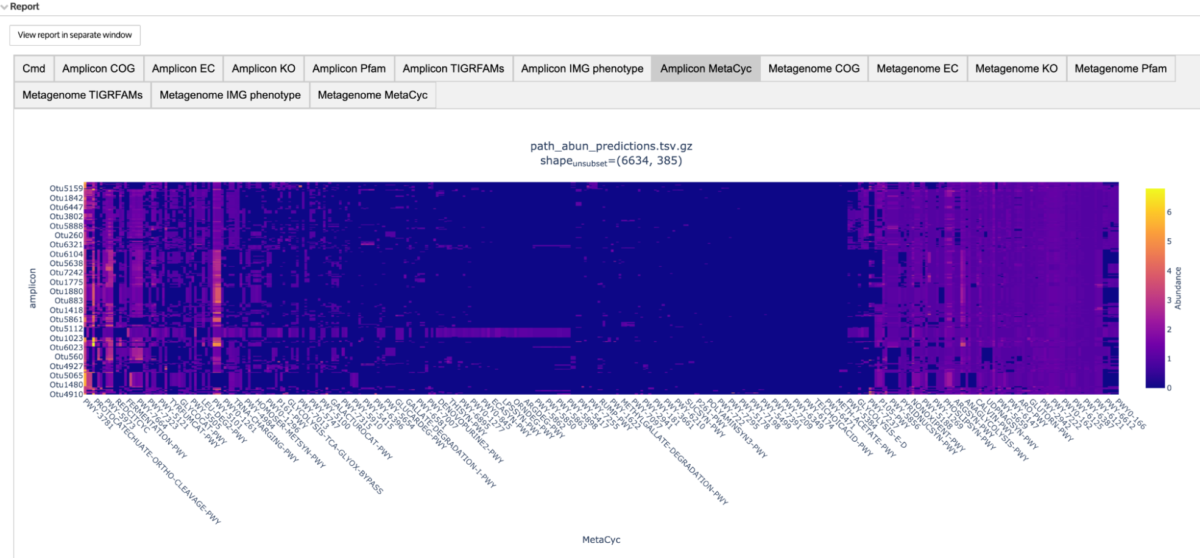Switch to Metagenome COG tab
This screenshot has width=1200, height=558.
pyautogui.click(x=813, y=68)
